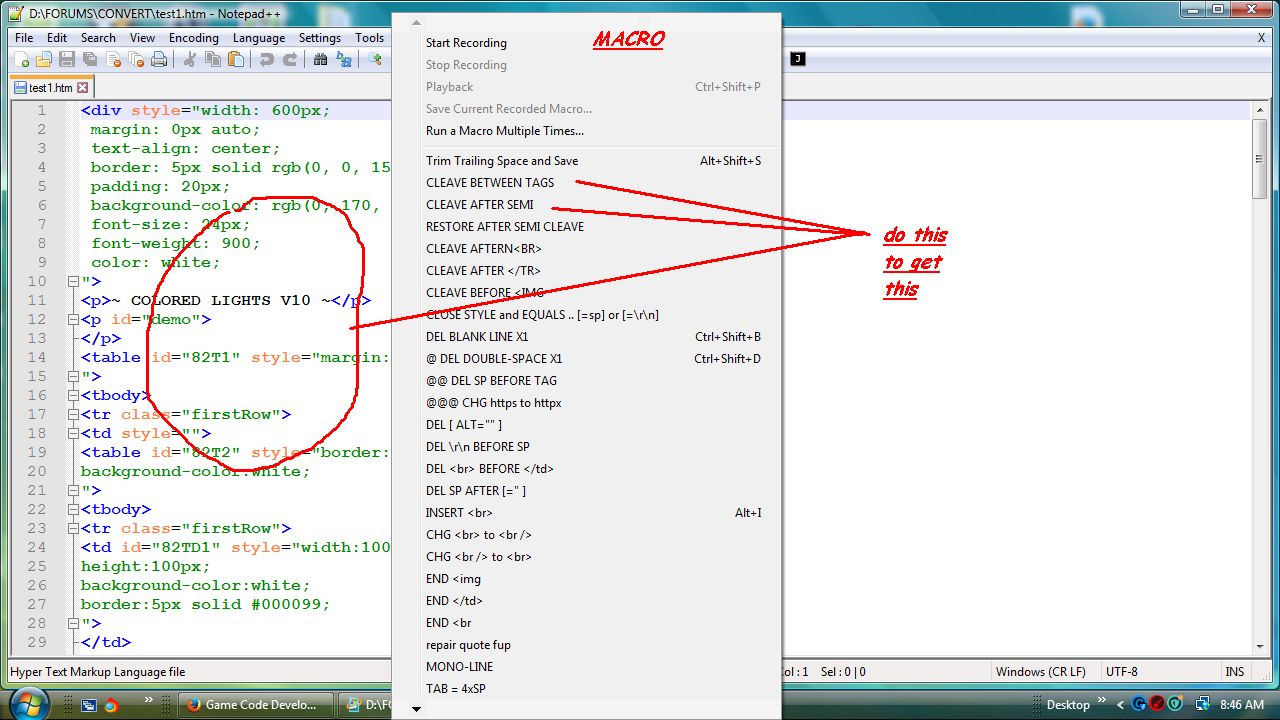
Task: Collapse the fold marker at line 22
Action: 73,509
